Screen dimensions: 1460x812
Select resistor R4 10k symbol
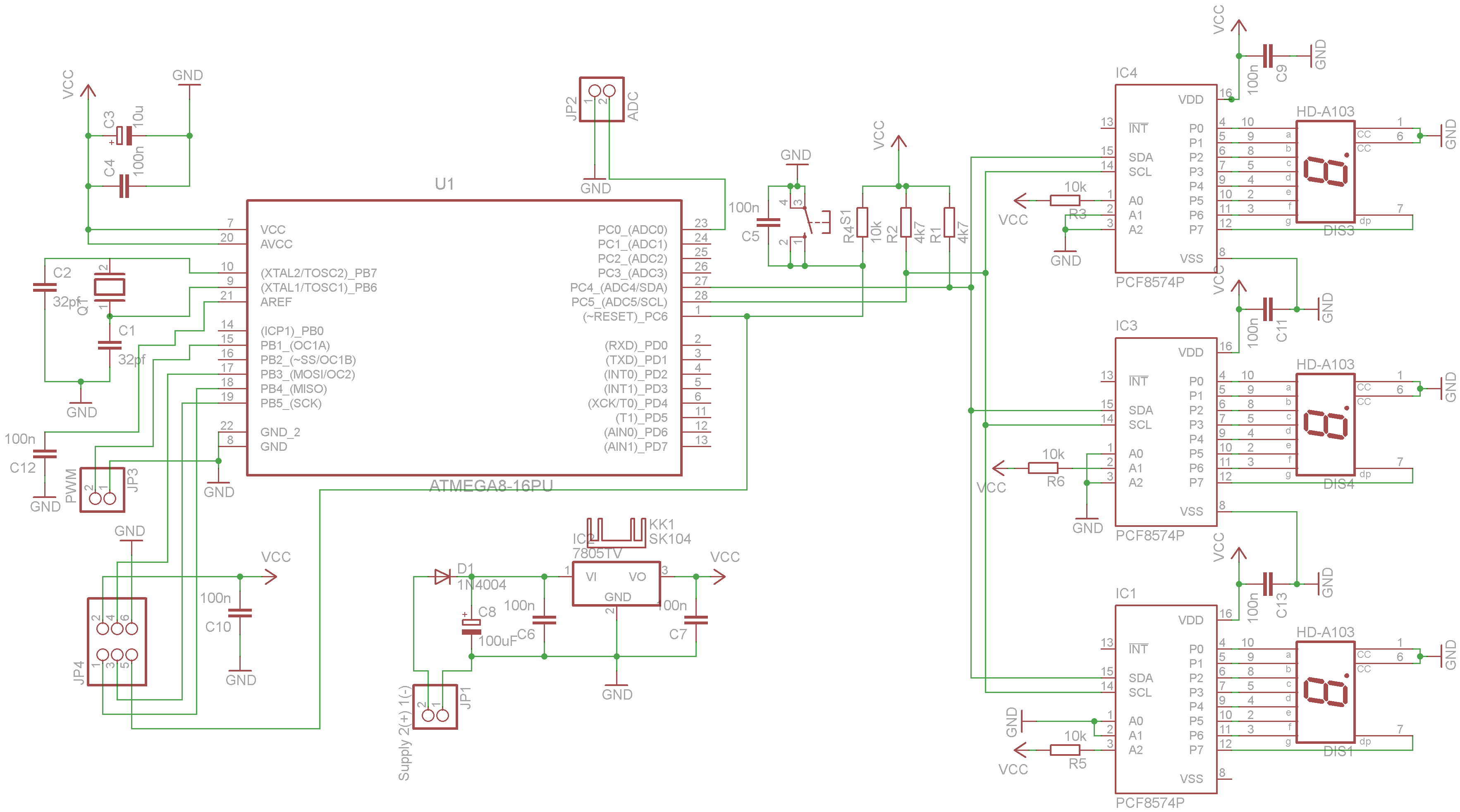tap(862, 222)
